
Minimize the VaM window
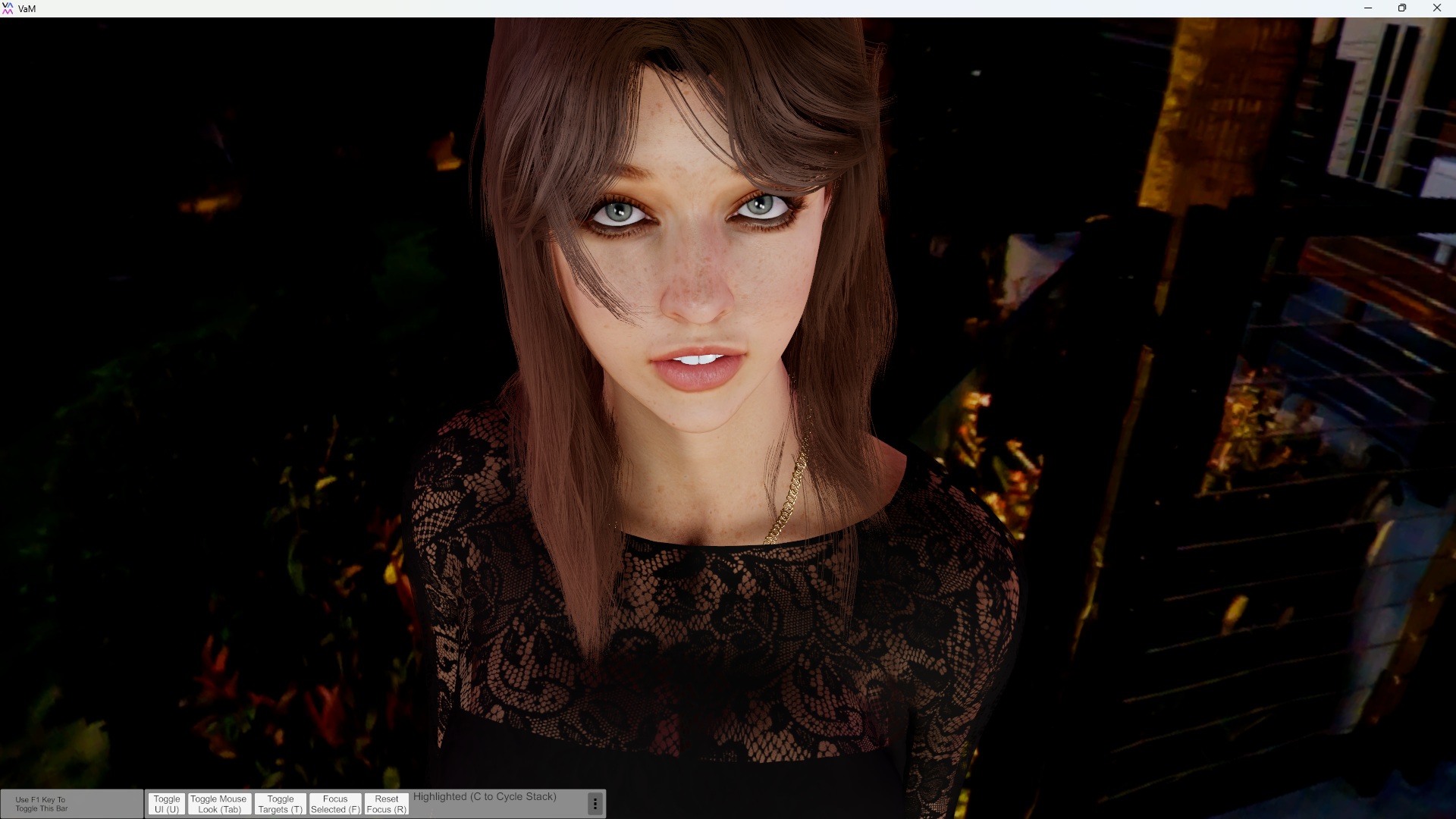pos(1368,8)
